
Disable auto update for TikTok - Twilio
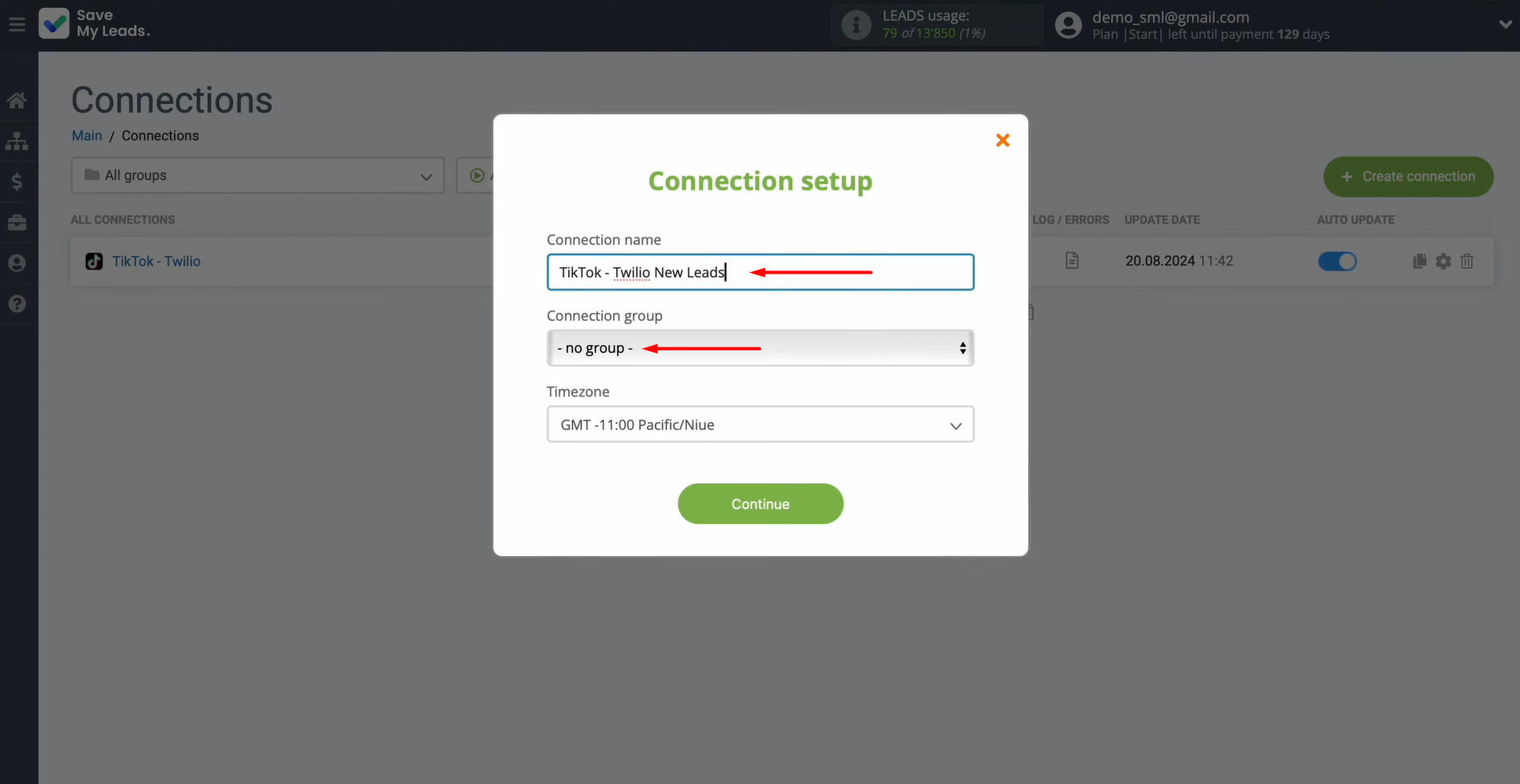(x=1337, y=261)
